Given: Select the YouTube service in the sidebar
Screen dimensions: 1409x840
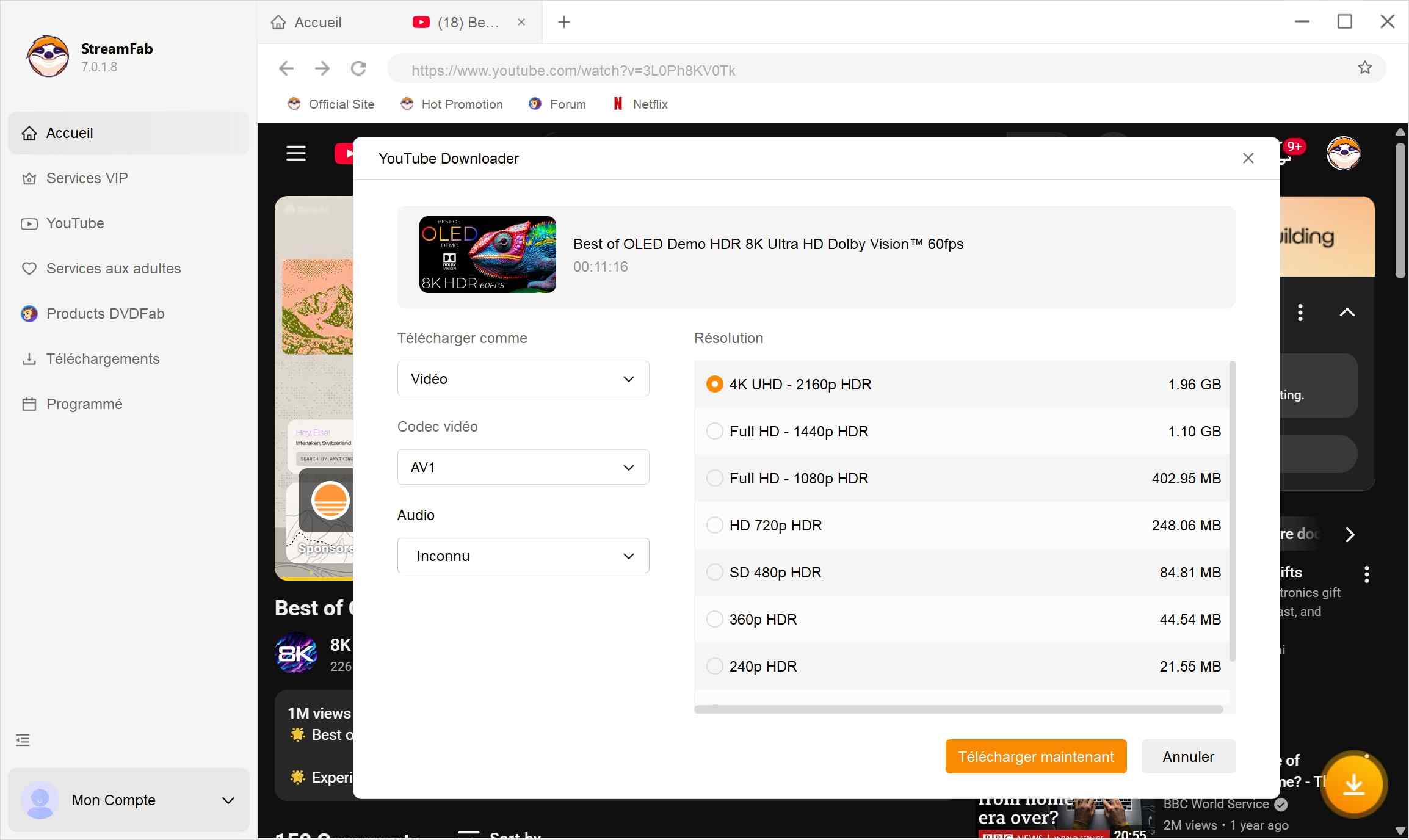Looking at the screenshot, I should pos(74,223).
